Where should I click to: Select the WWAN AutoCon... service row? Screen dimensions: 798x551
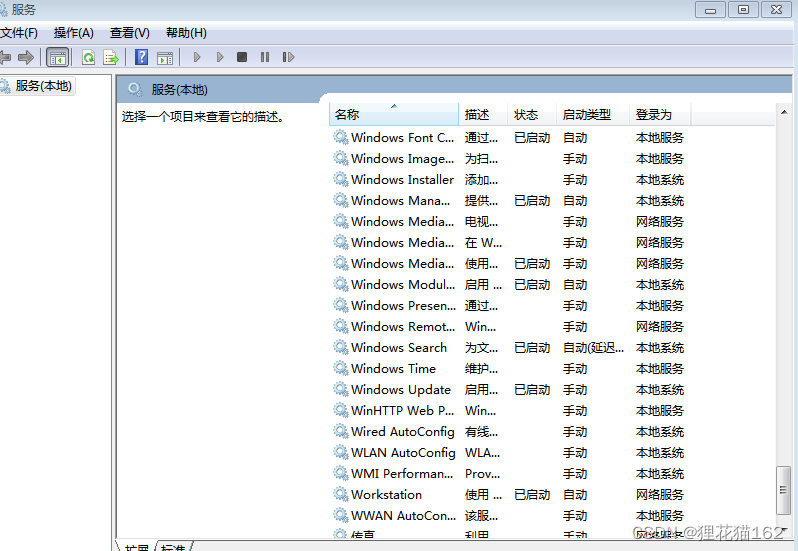pos(509,515)
